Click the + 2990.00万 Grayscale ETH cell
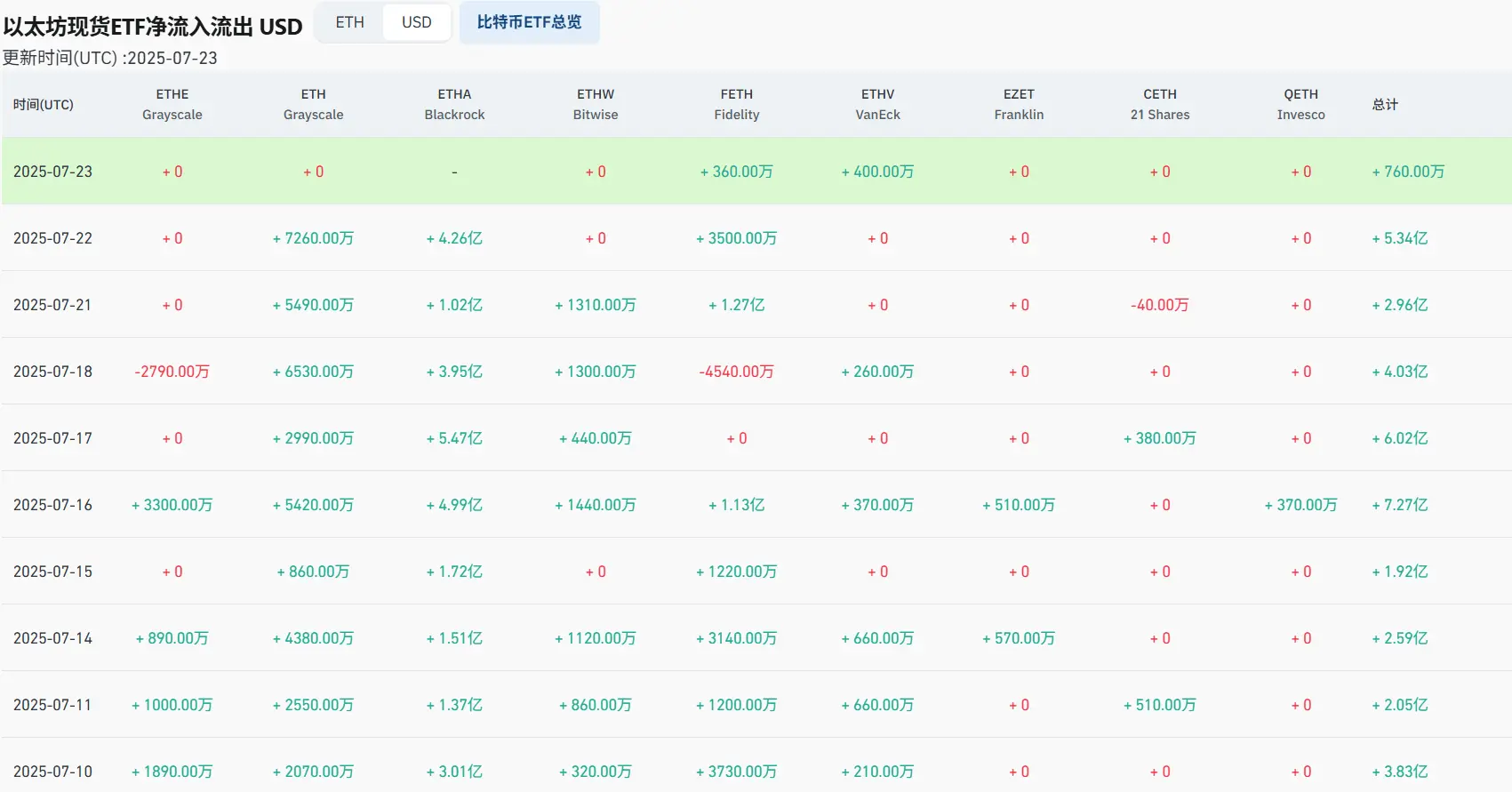 pos(313,438)
